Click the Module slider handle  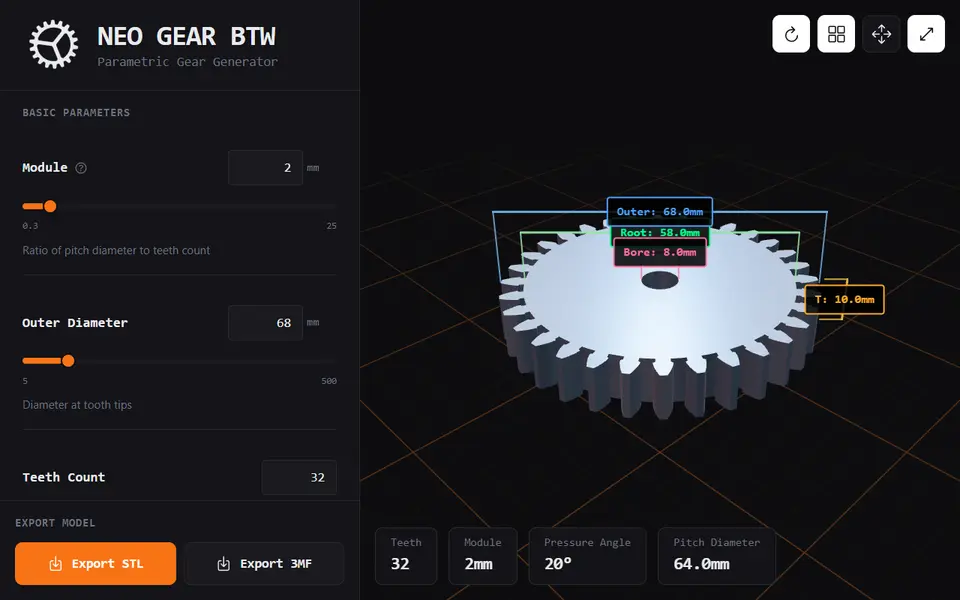pos(50,206)
